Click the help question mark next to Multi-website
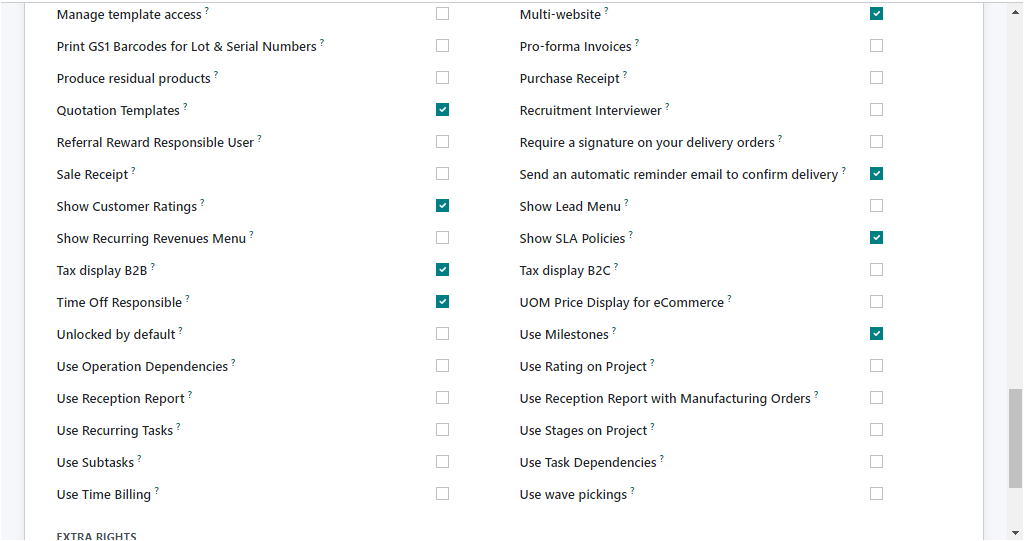 606,10
